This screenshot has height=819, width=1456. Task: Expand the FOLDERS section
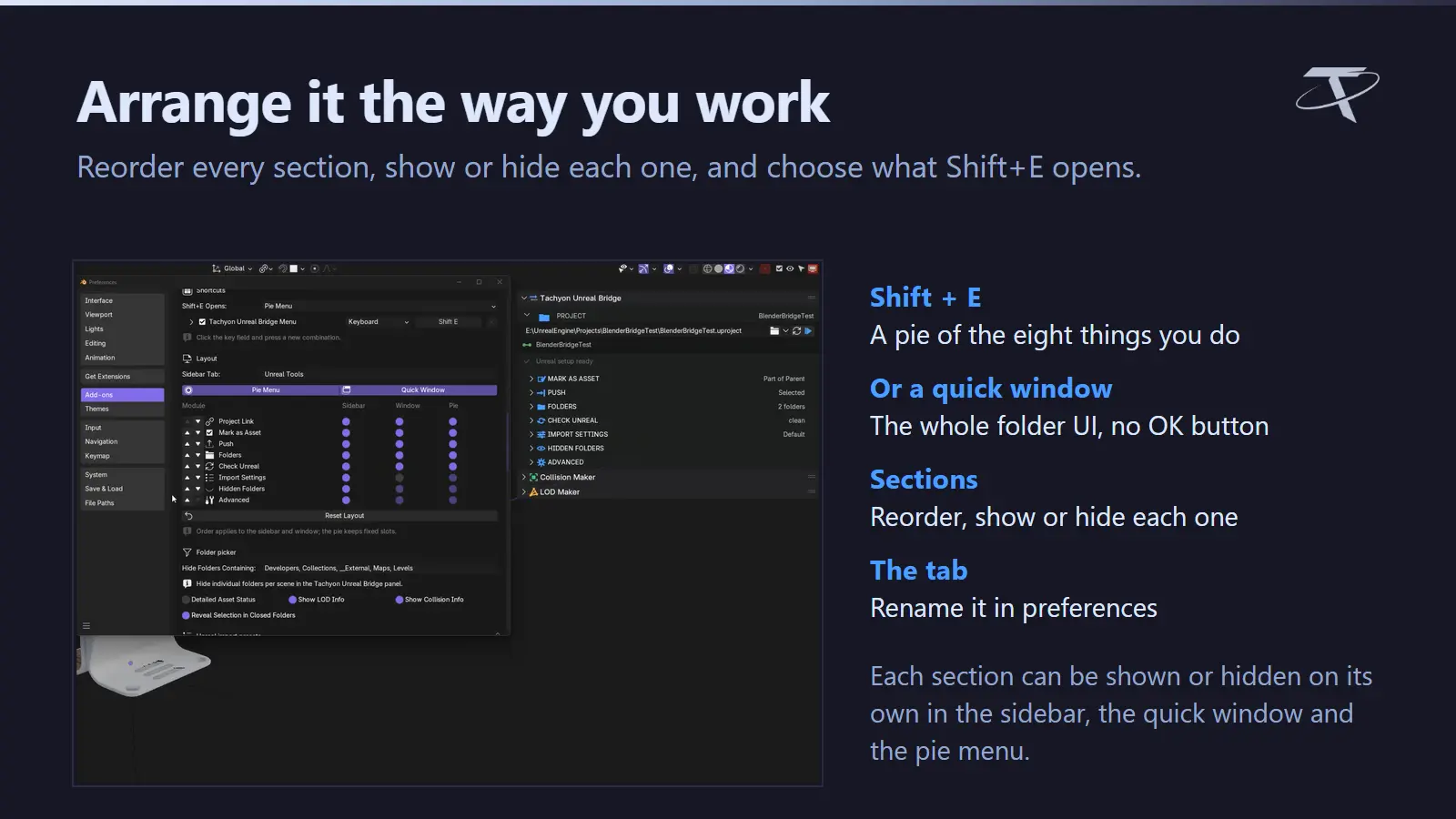531,407
